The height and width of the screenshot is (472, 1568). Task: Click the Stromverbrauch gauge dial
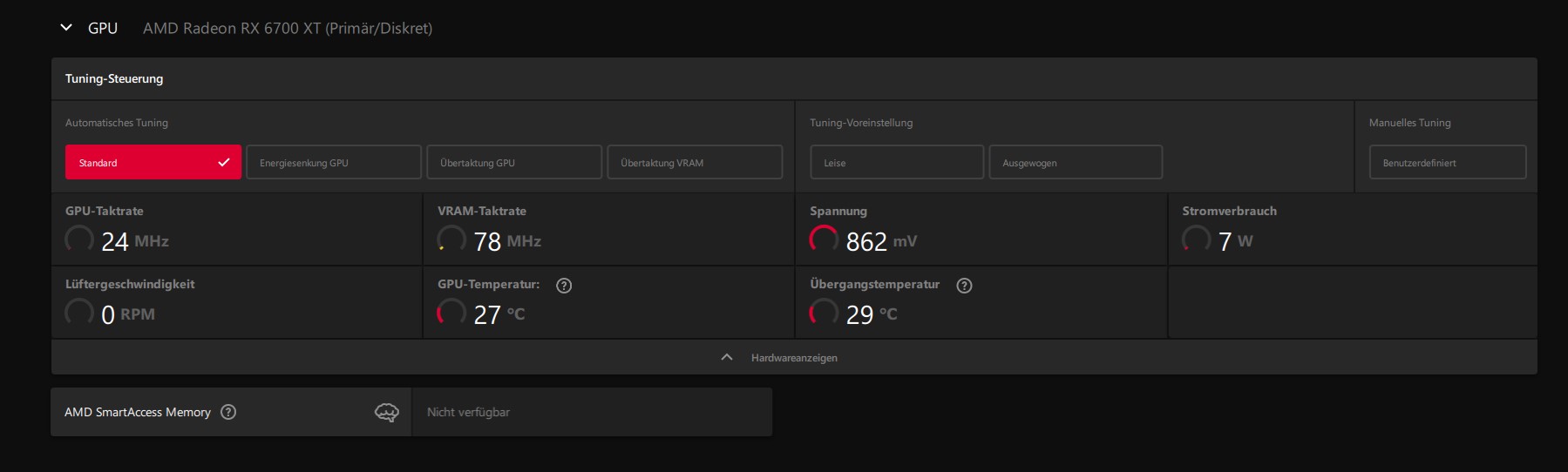(1196, 239)
